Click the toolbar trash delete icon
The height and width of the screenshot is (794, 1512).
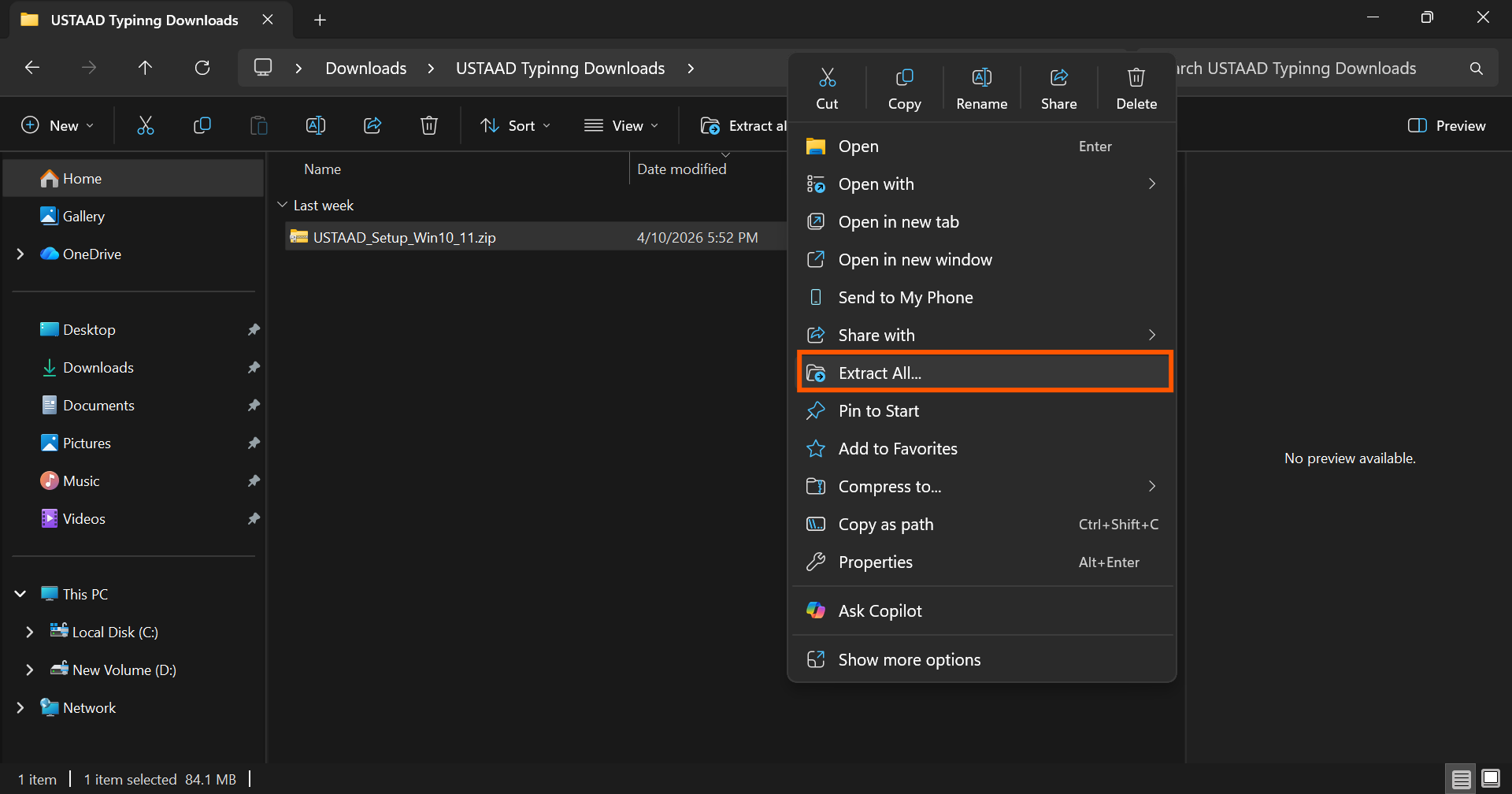(x=428, y=125)
